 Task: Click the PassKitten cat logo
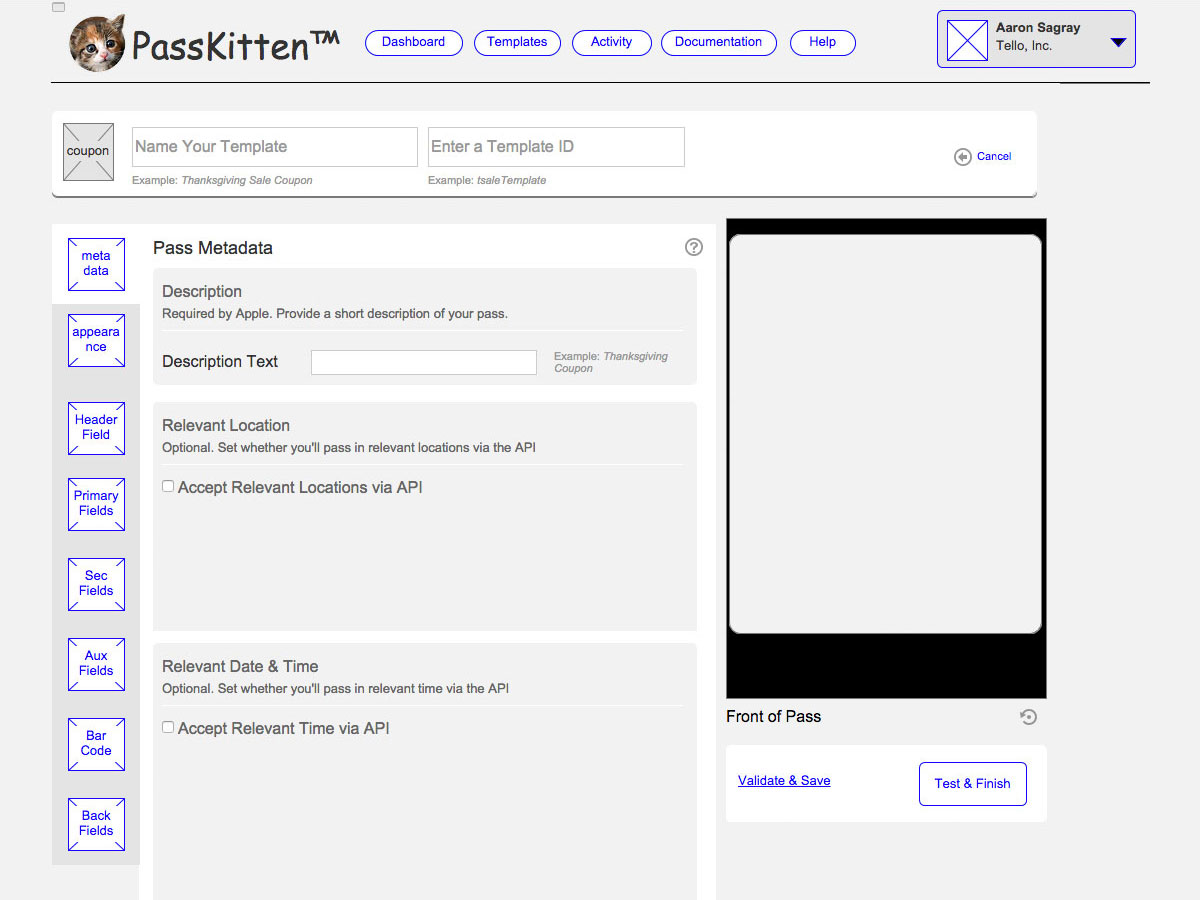tap(97, 43)
